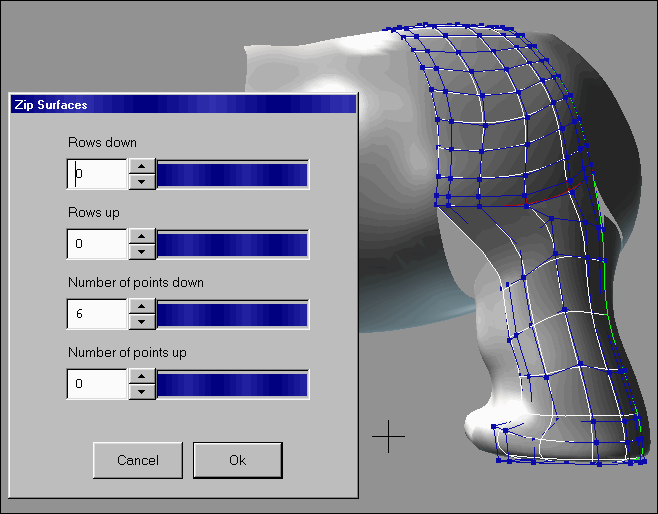Click the crosshair marker in the viewport
Image resolution: width=658 pixels, height=514 pixels.
[388, 436]
